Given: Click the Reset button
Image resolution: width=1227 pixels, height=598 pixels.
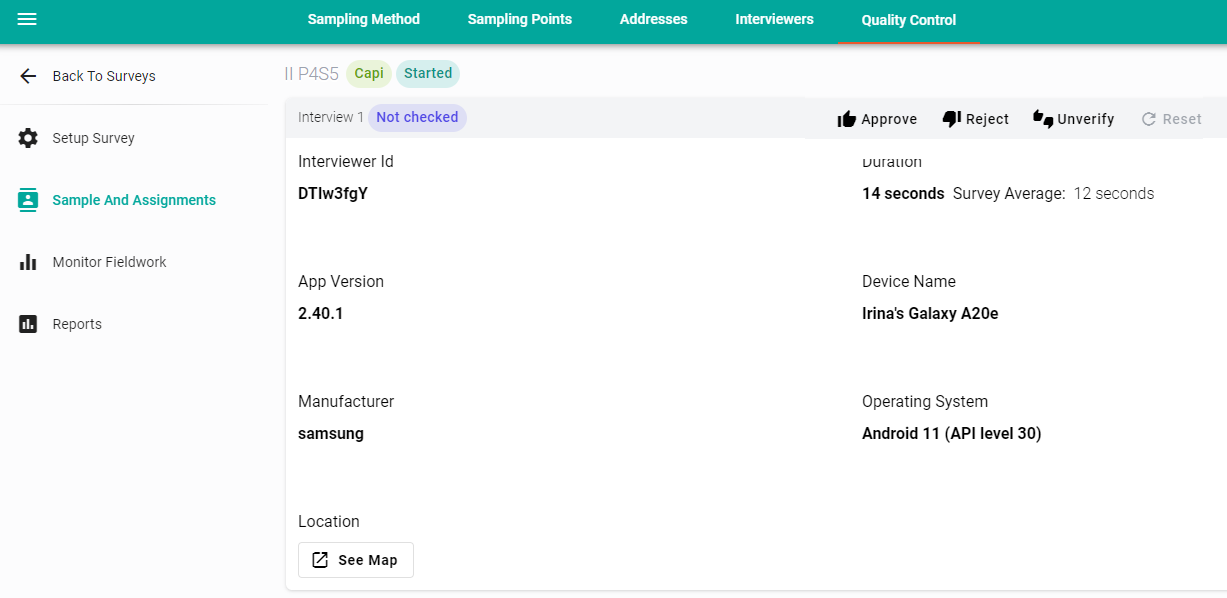Looking at the screenshot, I should tap(1171, 119).
